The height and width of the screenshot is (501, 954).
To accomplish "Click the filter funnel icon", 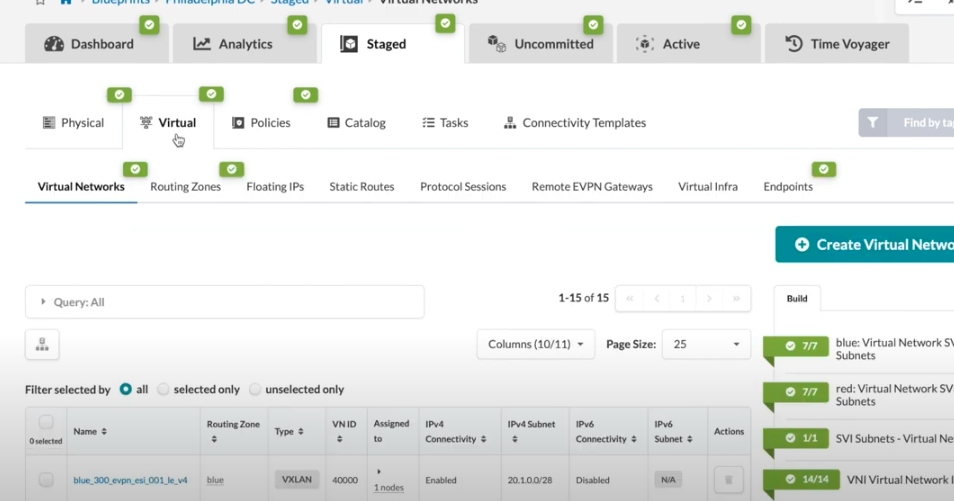I will tap(873, 123).
